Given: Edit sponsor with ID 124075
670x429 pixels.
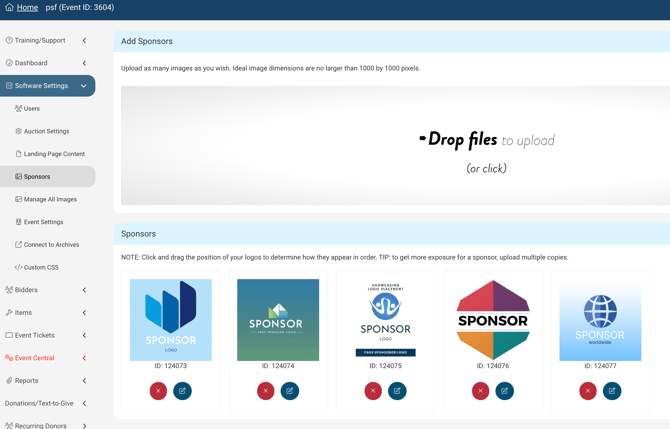Looking at the screenshot, I should tap(397, 391).
